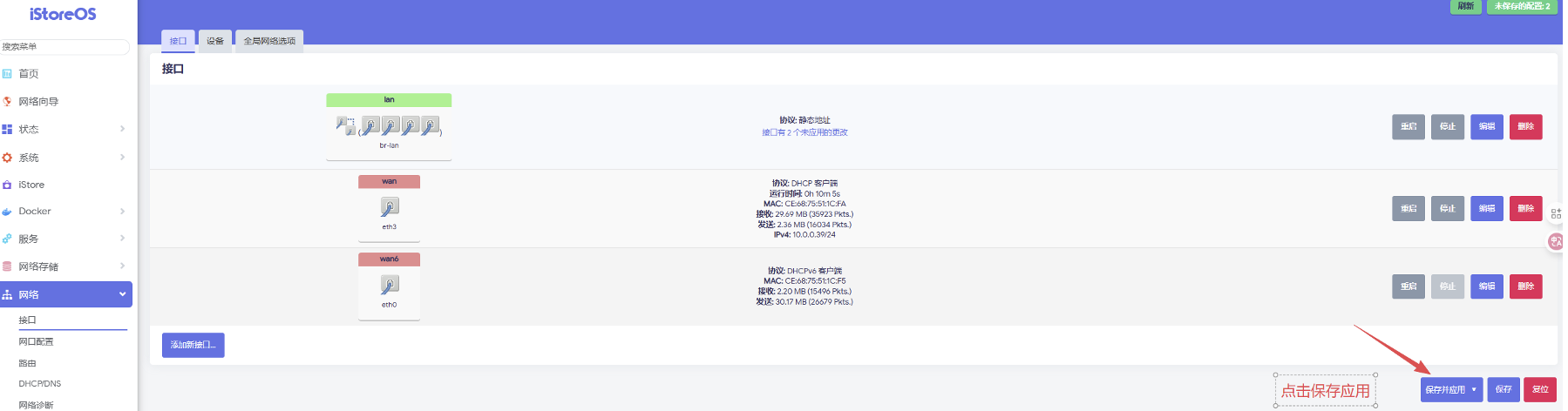Switch to the 全局网络选项 tab
1568x411 pixels.
pyautogui.click(x=269, y=41)
